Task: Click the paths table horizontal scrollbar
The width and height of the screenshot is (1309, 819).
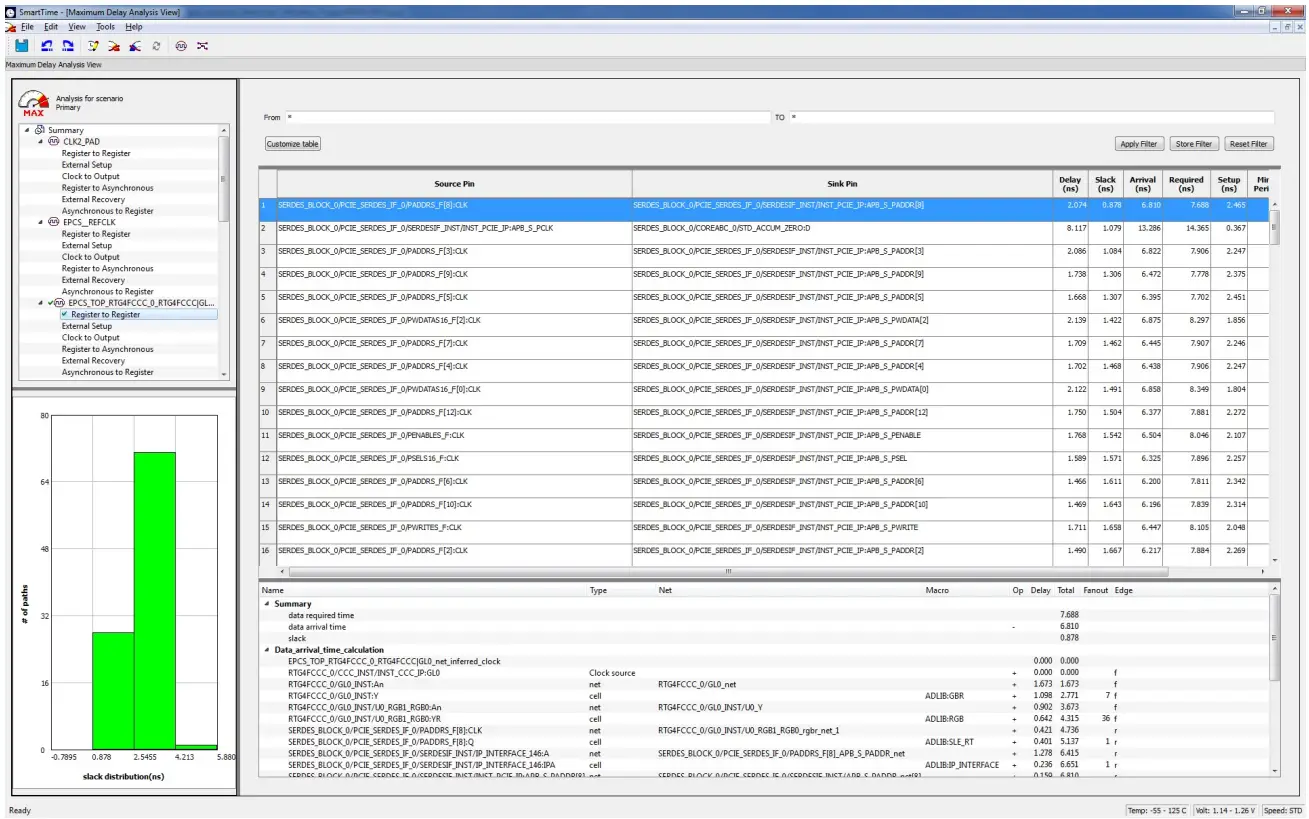Action: pyautogui.click(x=727, y=571)
